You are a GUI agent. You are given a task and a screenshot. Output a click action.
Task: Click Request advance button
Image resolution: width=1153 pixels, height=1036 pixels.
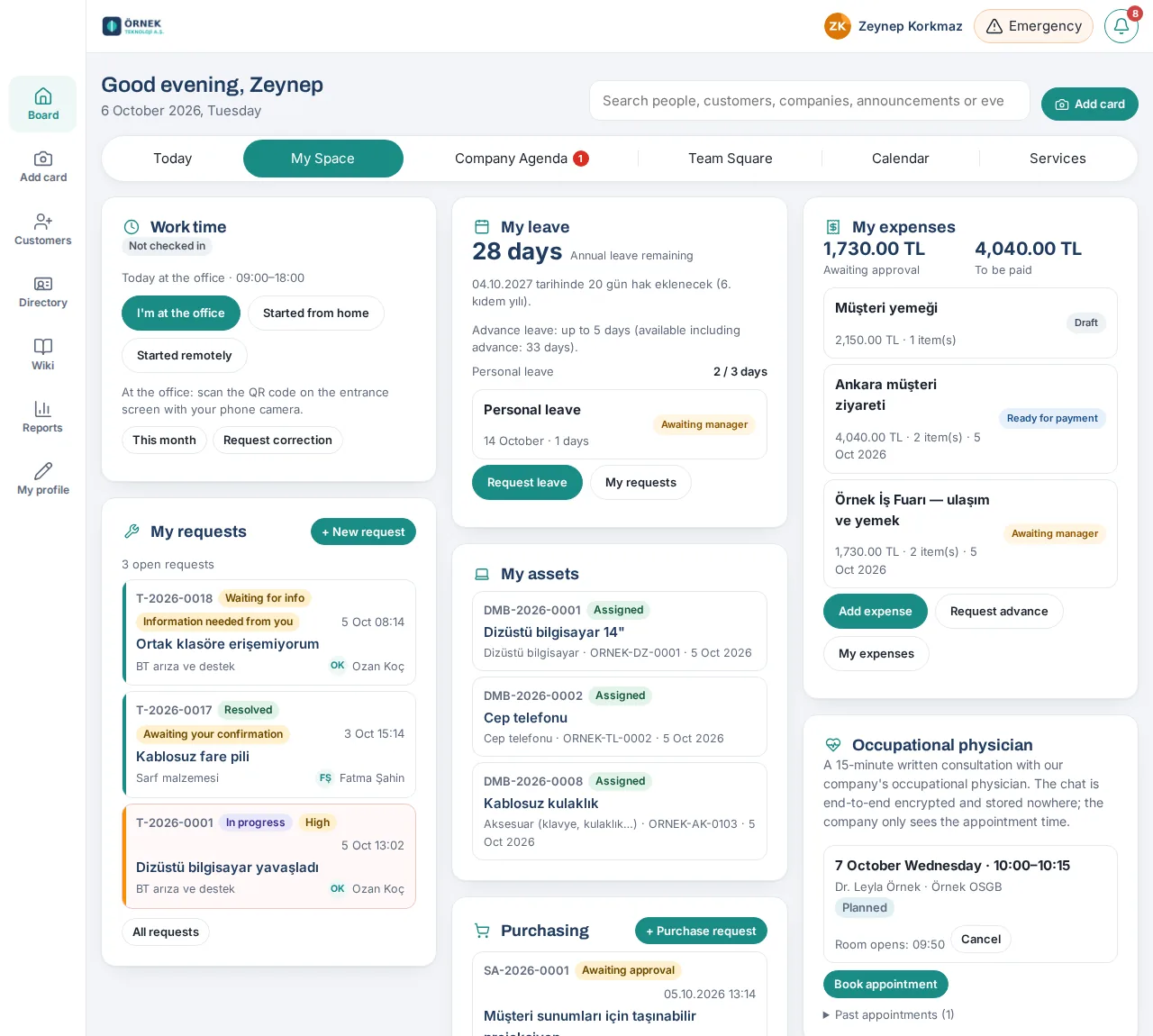(999, 612)
